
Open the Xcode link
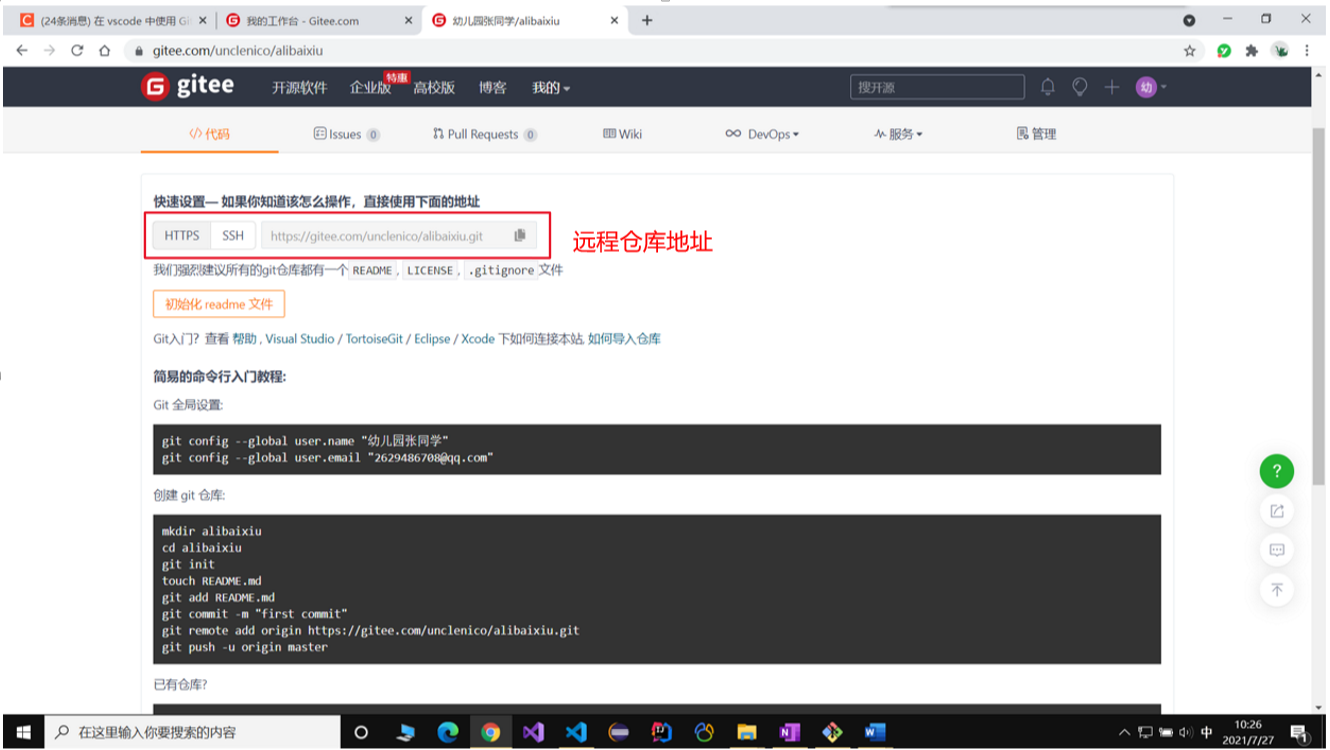pos(478,339)
